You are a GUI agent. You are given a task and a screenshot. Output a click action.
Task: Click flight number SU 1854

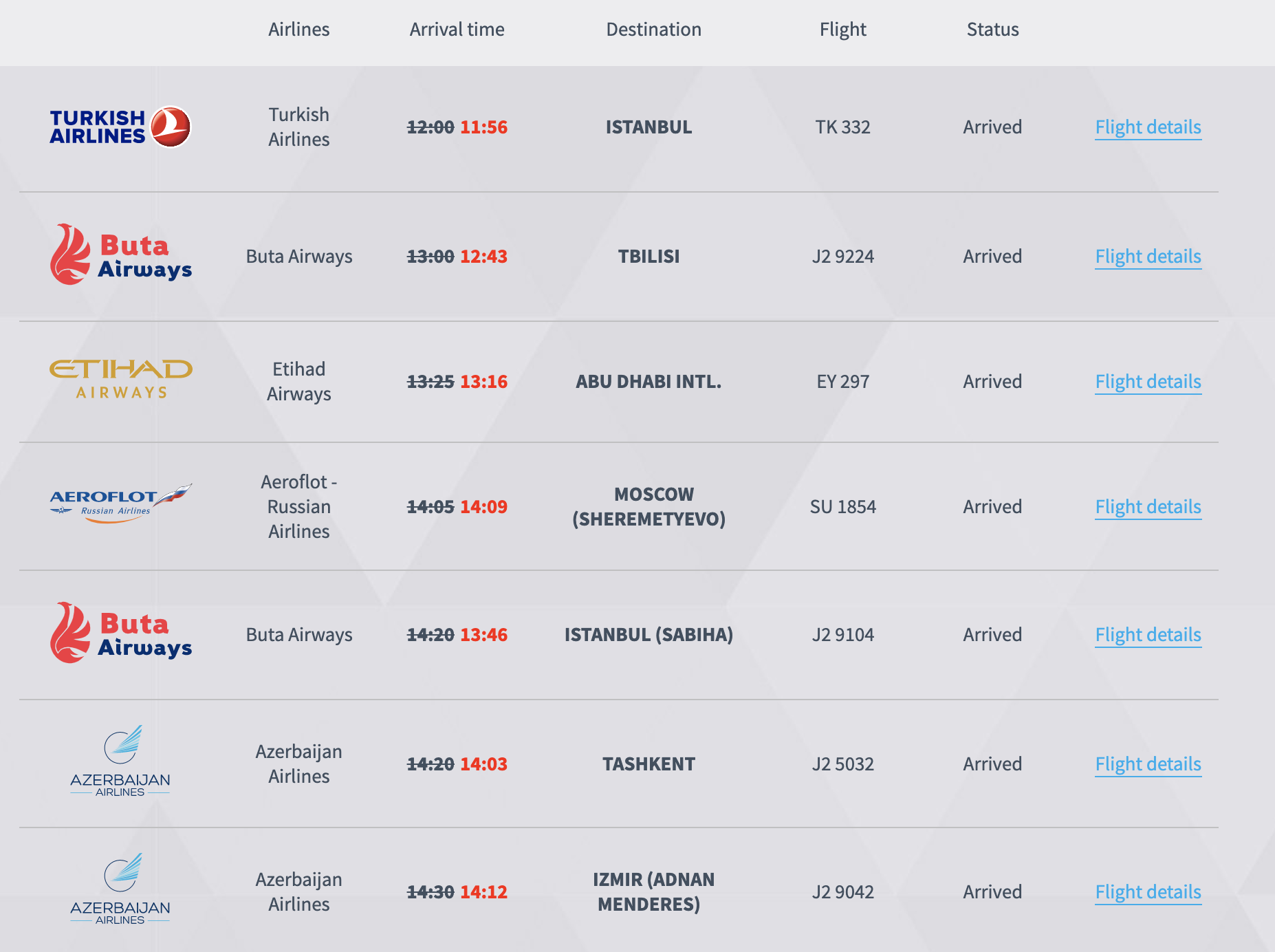pos(842,507)
